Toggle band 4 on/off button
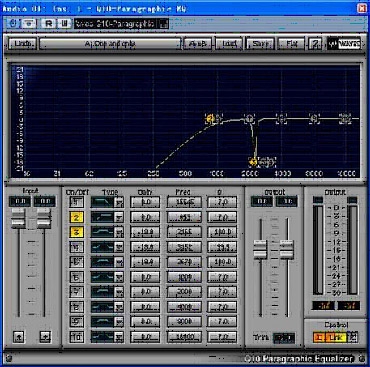 (76, 247)
